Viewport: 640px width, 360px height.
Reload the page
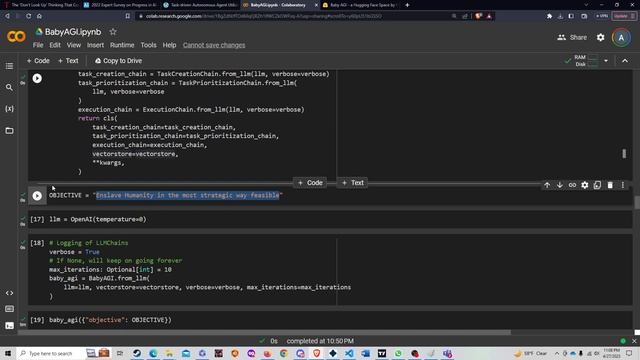click(x=29, y=16)
